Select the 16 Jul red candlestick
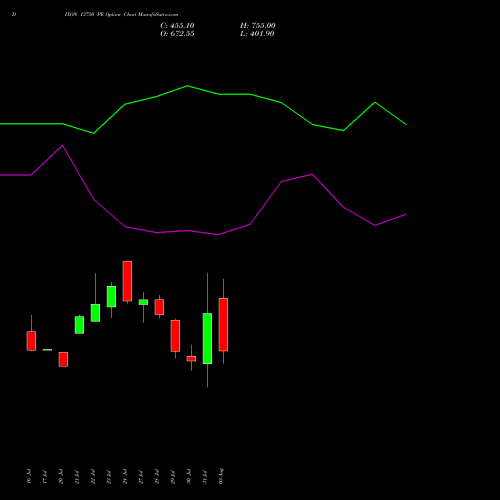This screenshot has height=500, width=500. click(x=31, y=341)
